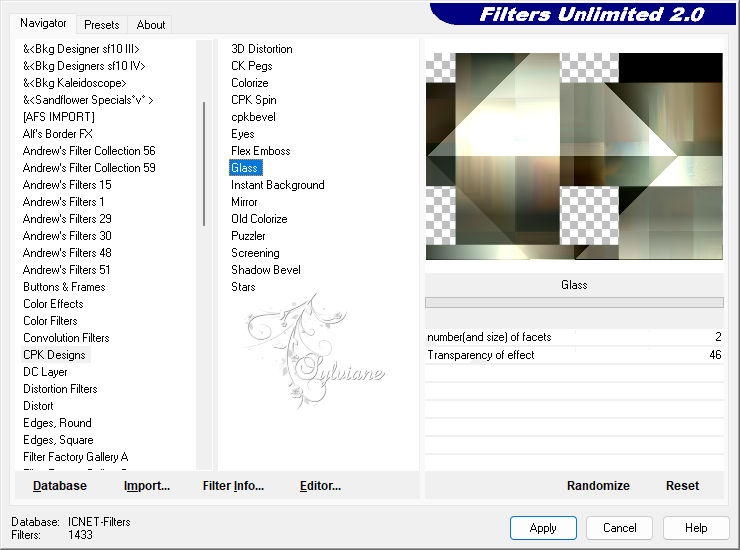Select &<Sandflower Specials°v° > category
Image resolution: width=740 pixels, height=550 pixels.
click(88, 100)
